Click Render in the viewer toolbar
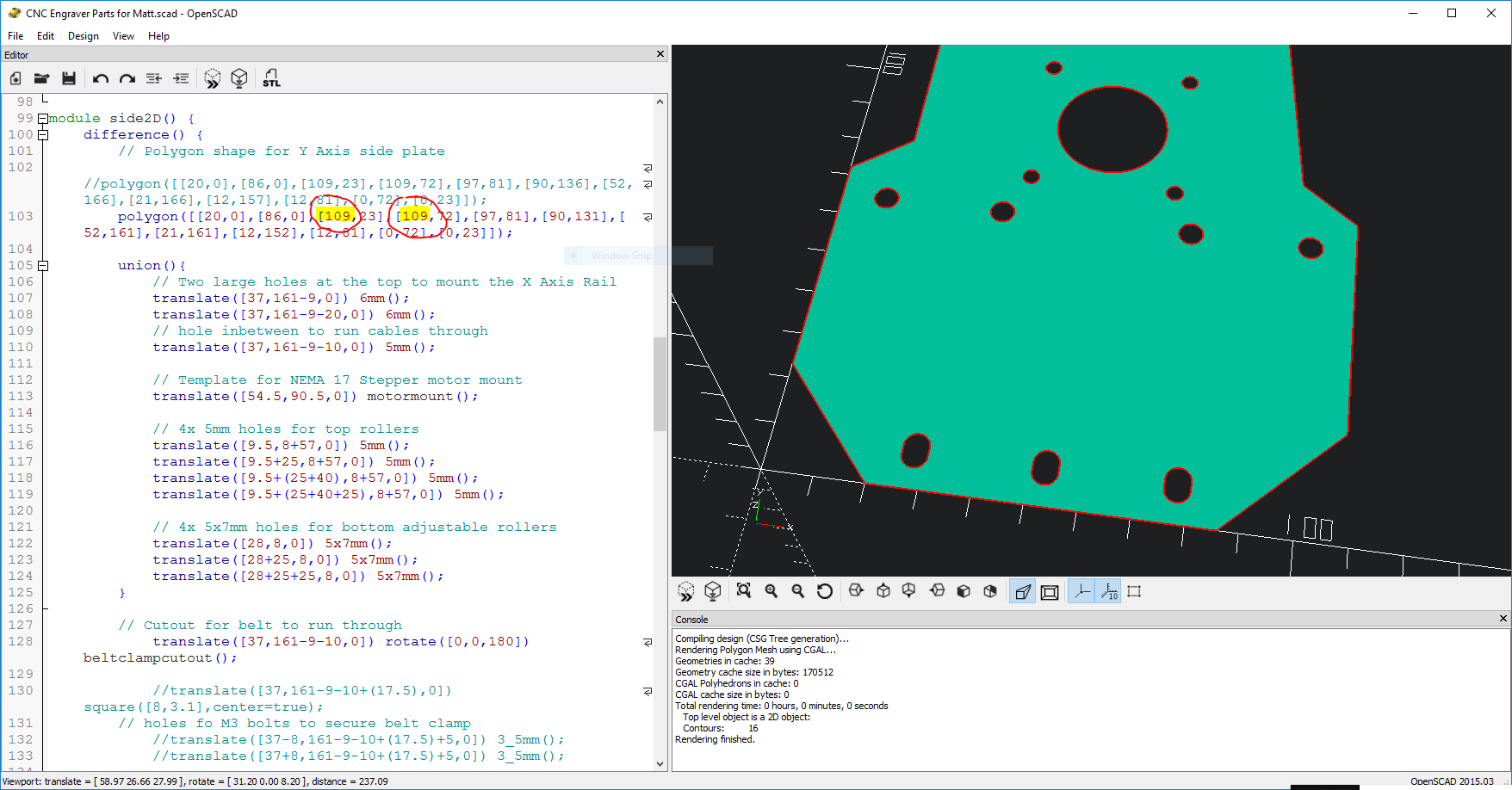 713,591
